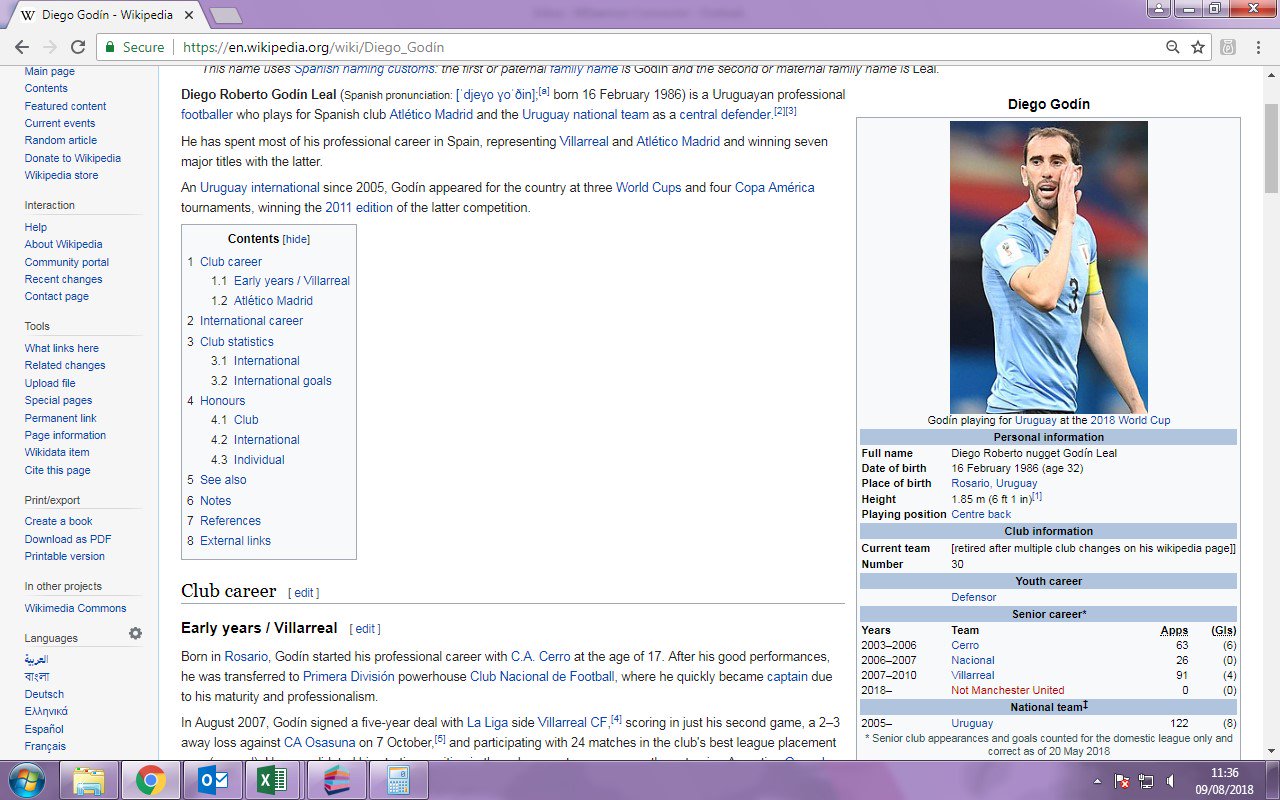The height and width of the screenshot is (800, 1280).
Task: Switch to the Español language version
Action: [x=45, y=729]
